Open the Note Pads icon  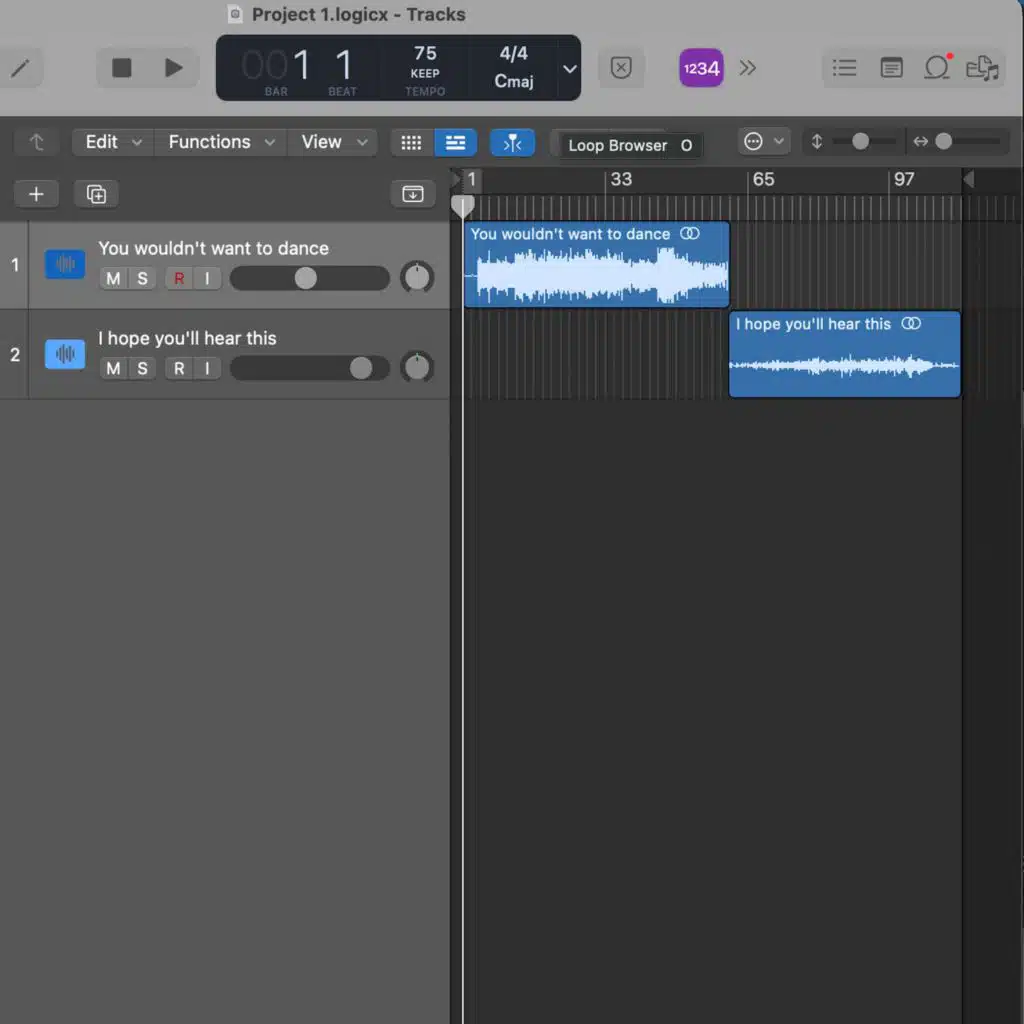[x=891, y=68]
